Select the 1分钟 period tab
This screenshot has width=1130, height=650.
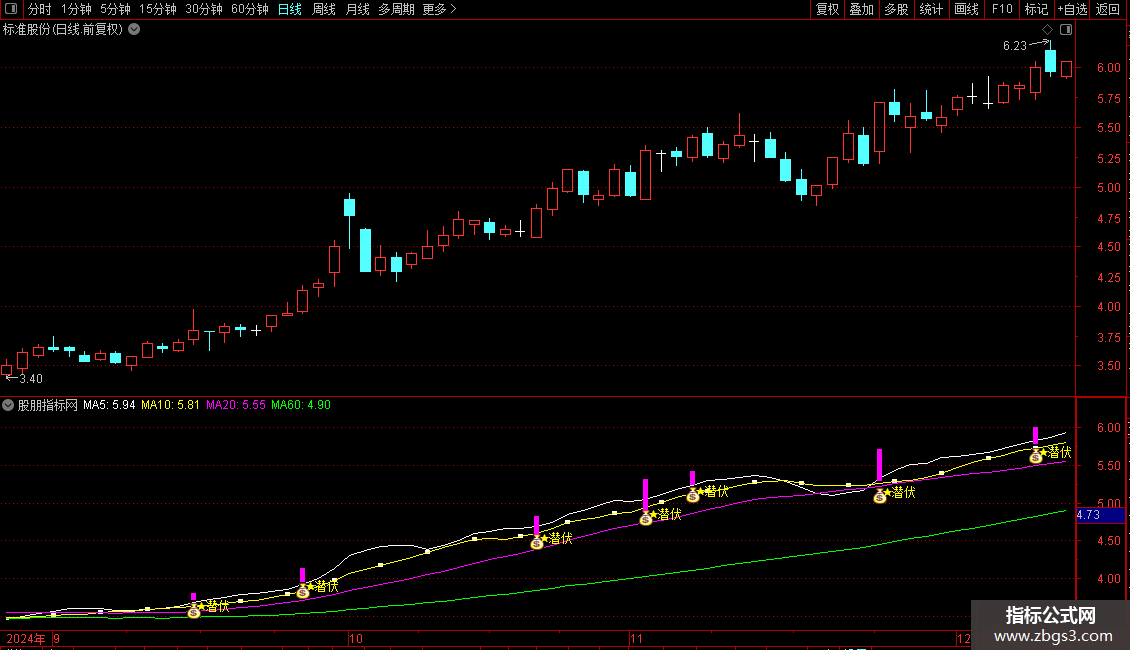click(76, 9)
